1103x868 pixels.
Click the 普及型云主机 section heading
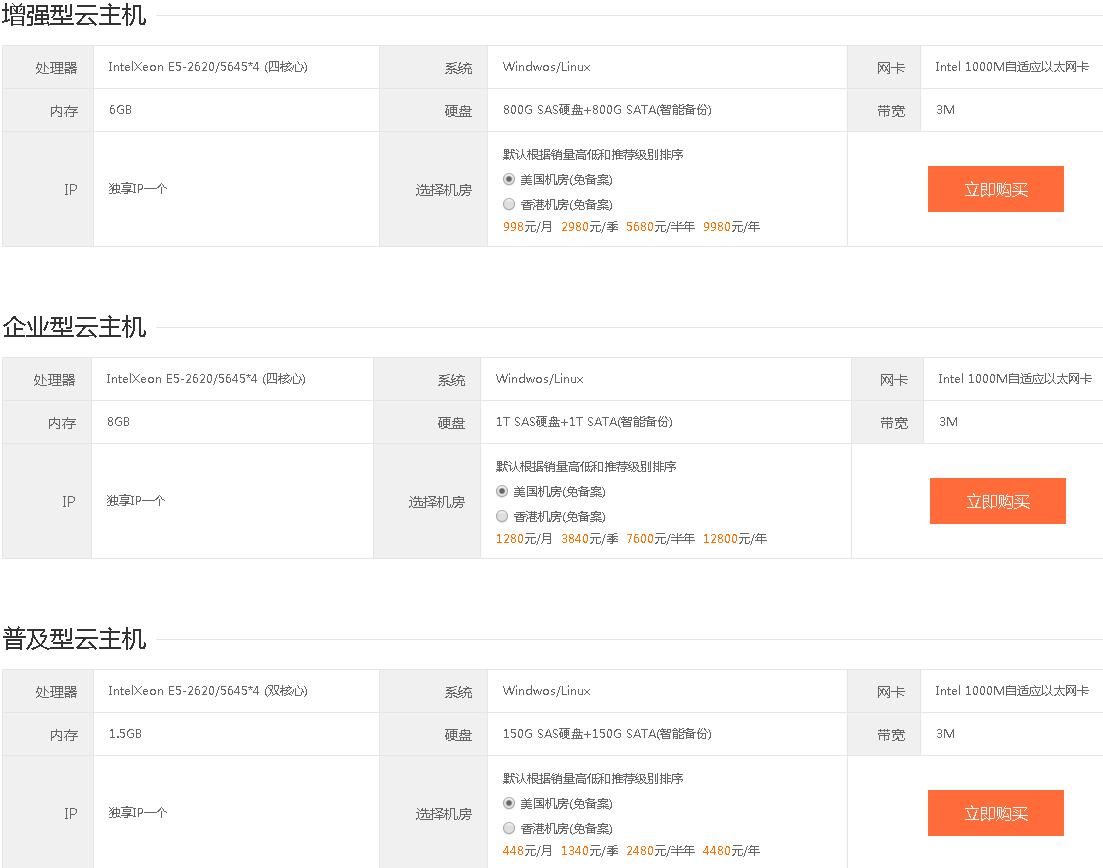pyautogui.click(x=74, y=639)
